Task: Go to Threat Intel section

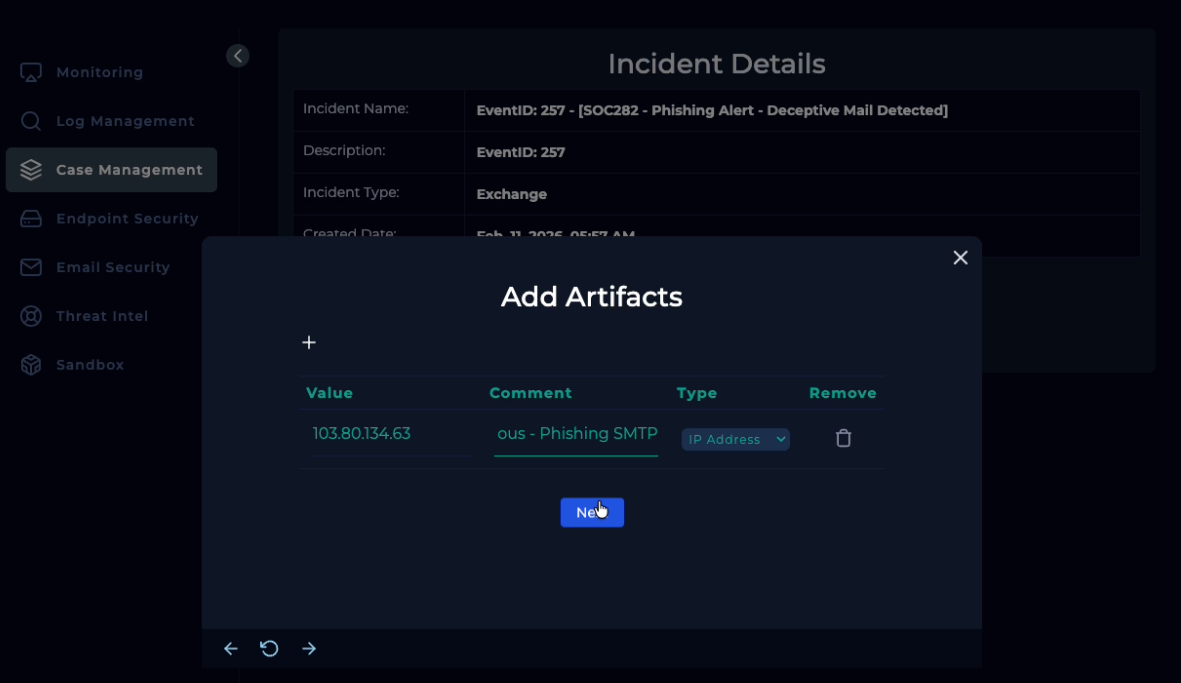Action: point(102,316)
